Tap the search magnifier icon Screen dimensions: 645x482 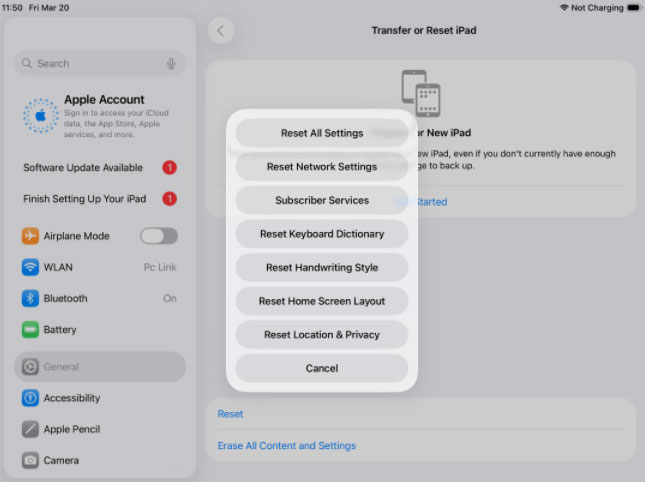tap(27, 63)
